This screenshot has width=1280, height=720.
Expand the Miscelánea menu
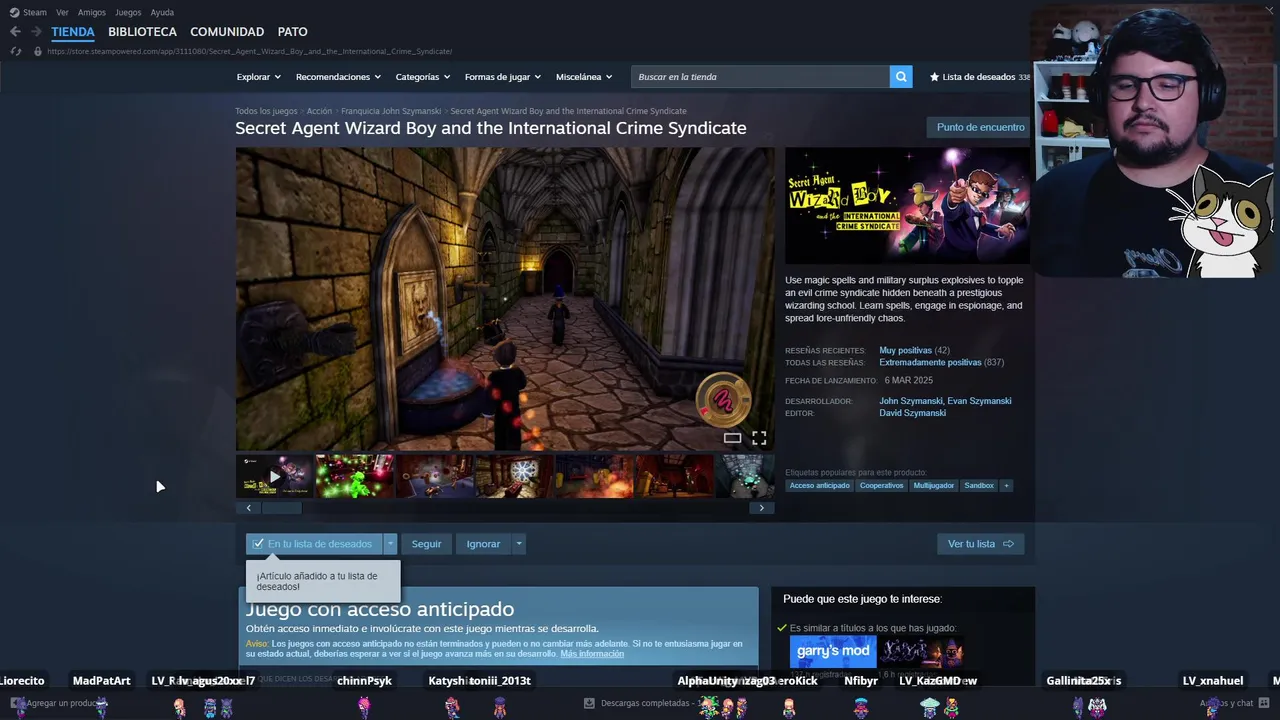click(584, 77)
